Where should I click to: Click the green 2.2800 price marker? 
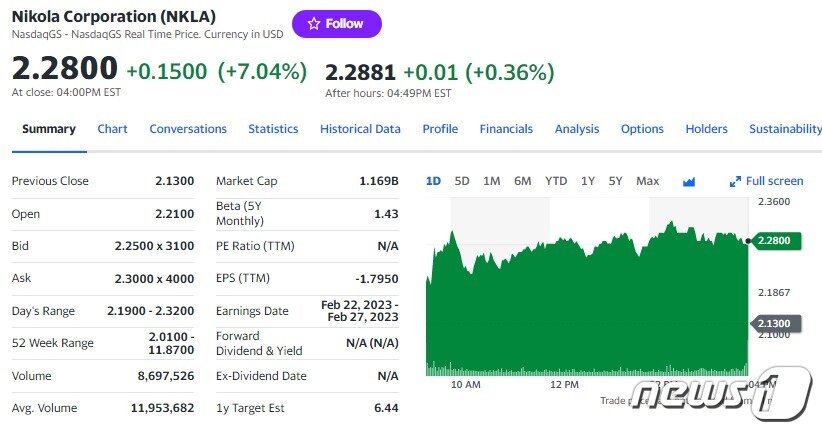[x=774, y=240]
